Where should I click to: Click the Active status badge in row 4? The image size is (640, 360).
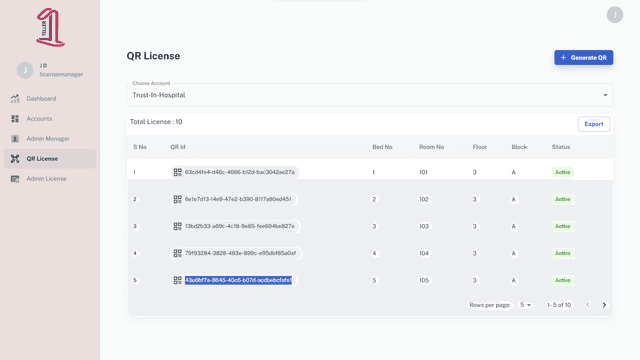(x=562, y=253)
